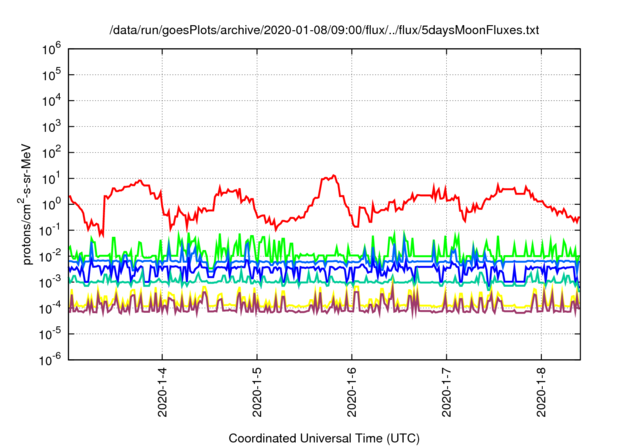The image size is (640, 448).
Task: Click the y-axis tick label 10^-5
Action: pyautogui.click(x=51, y=334)
